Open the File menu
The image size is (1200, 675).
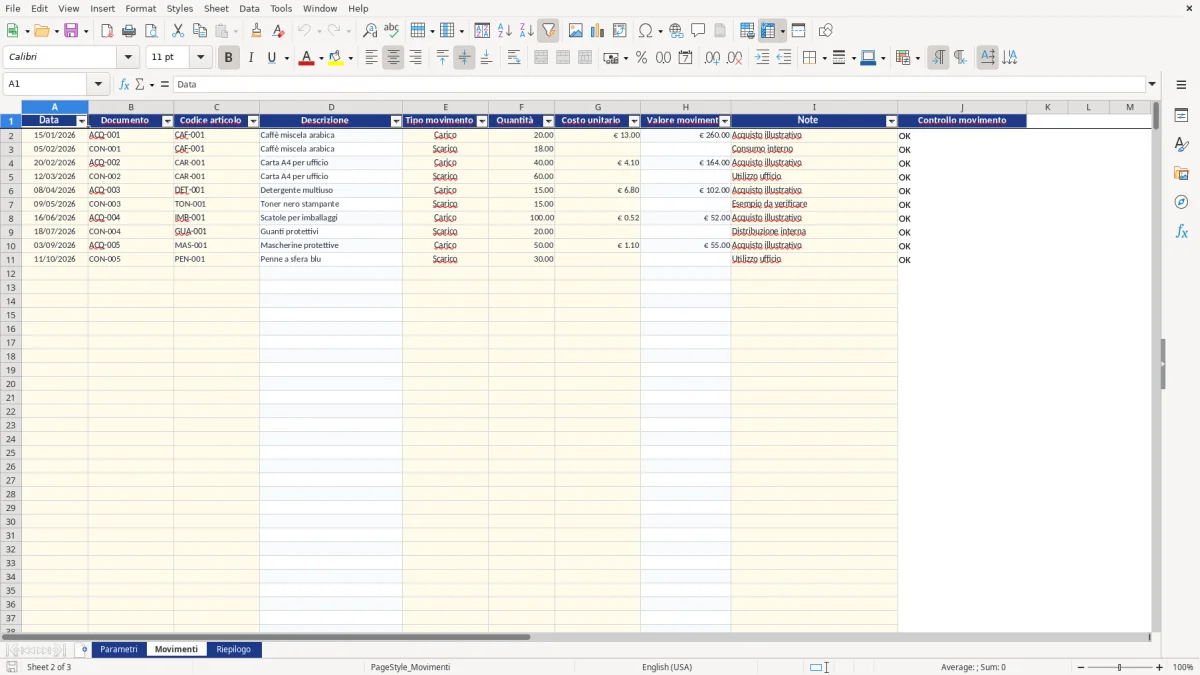click(x=13, y=8)
